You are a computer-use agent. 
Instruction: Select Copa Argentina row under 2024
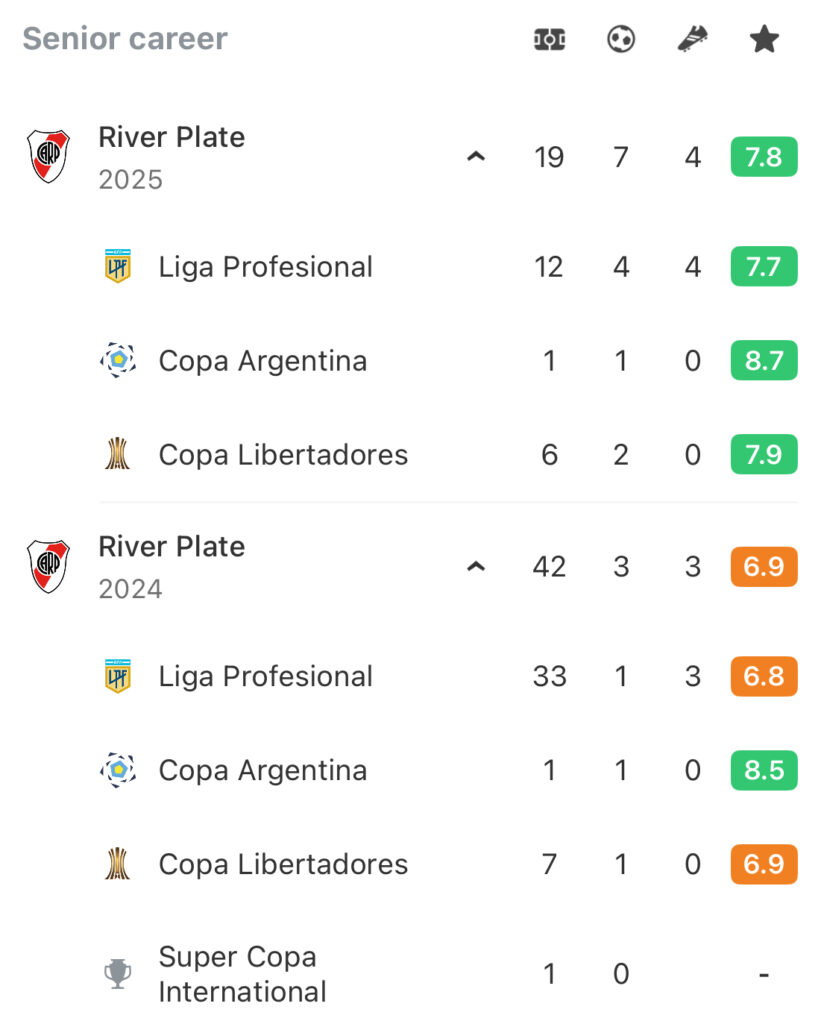click(448, 770)
